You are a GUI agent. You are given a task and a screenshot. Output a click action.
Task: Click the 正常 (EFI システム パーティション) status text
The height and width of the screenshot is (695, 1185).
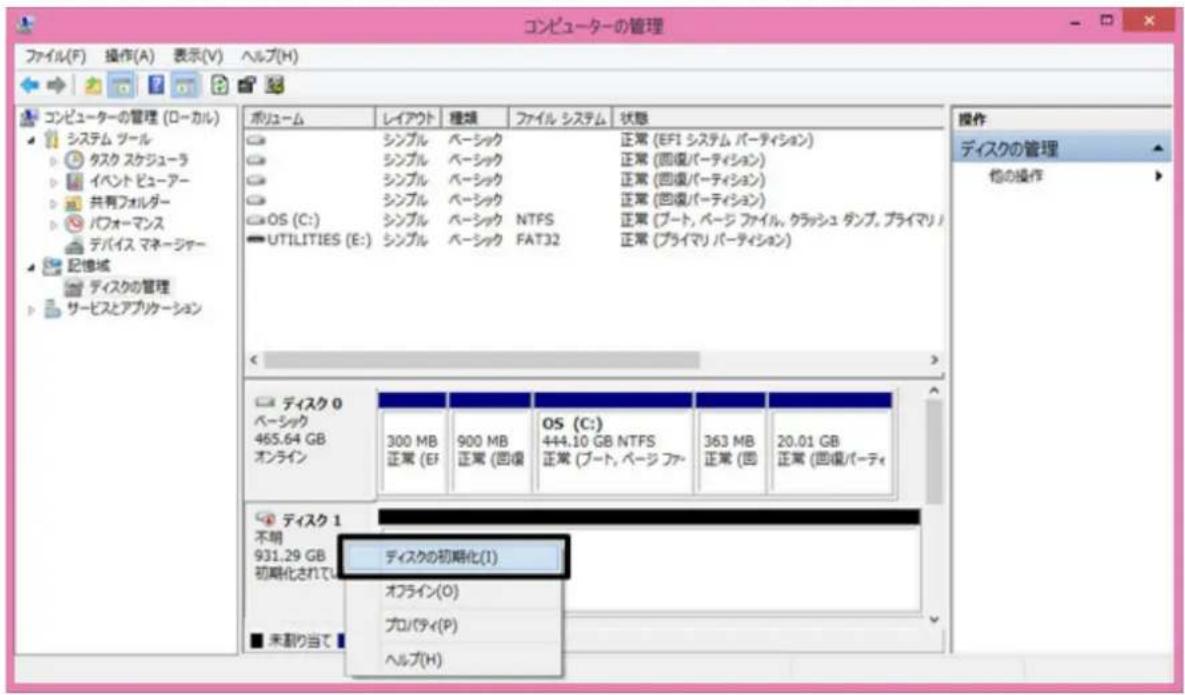(716, 140)
